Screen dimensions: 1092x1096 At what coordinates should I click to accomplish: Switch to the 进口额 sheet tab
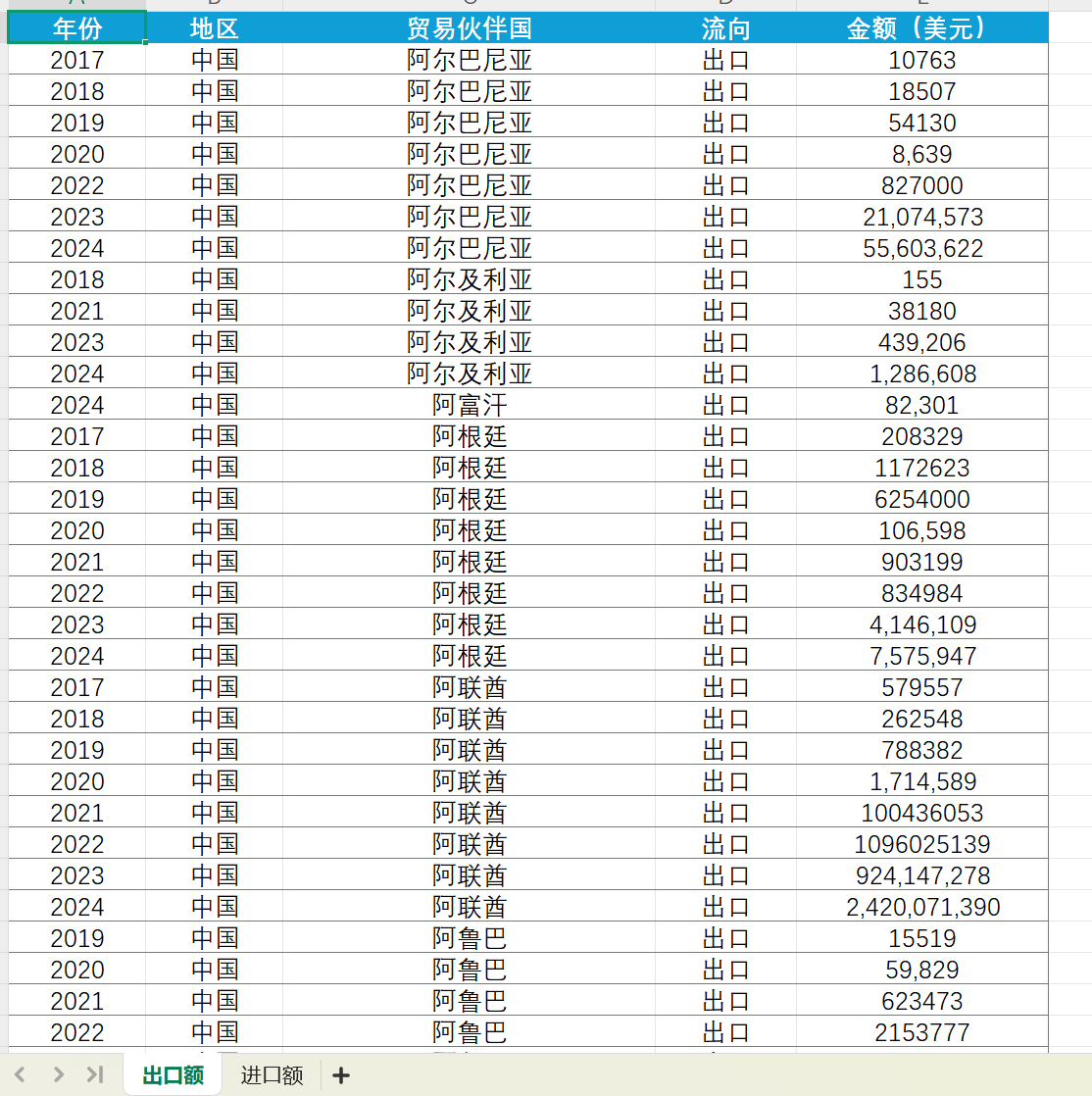click(x=272, y=1075)
